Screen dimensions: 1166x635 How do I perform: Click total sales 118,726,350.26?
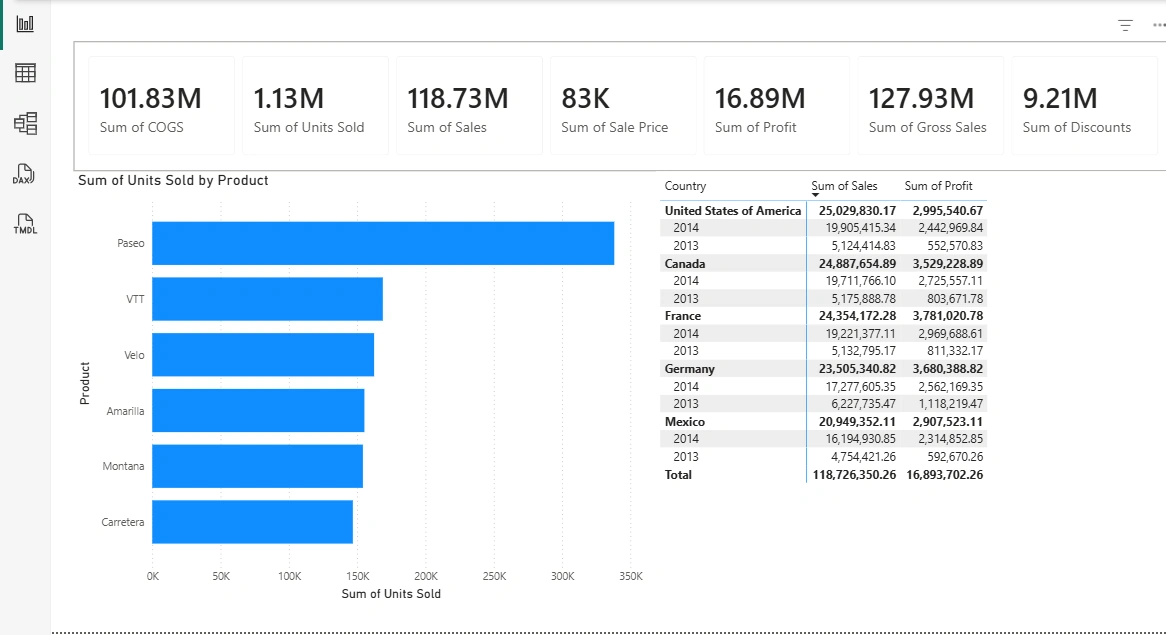pos(854,474)
